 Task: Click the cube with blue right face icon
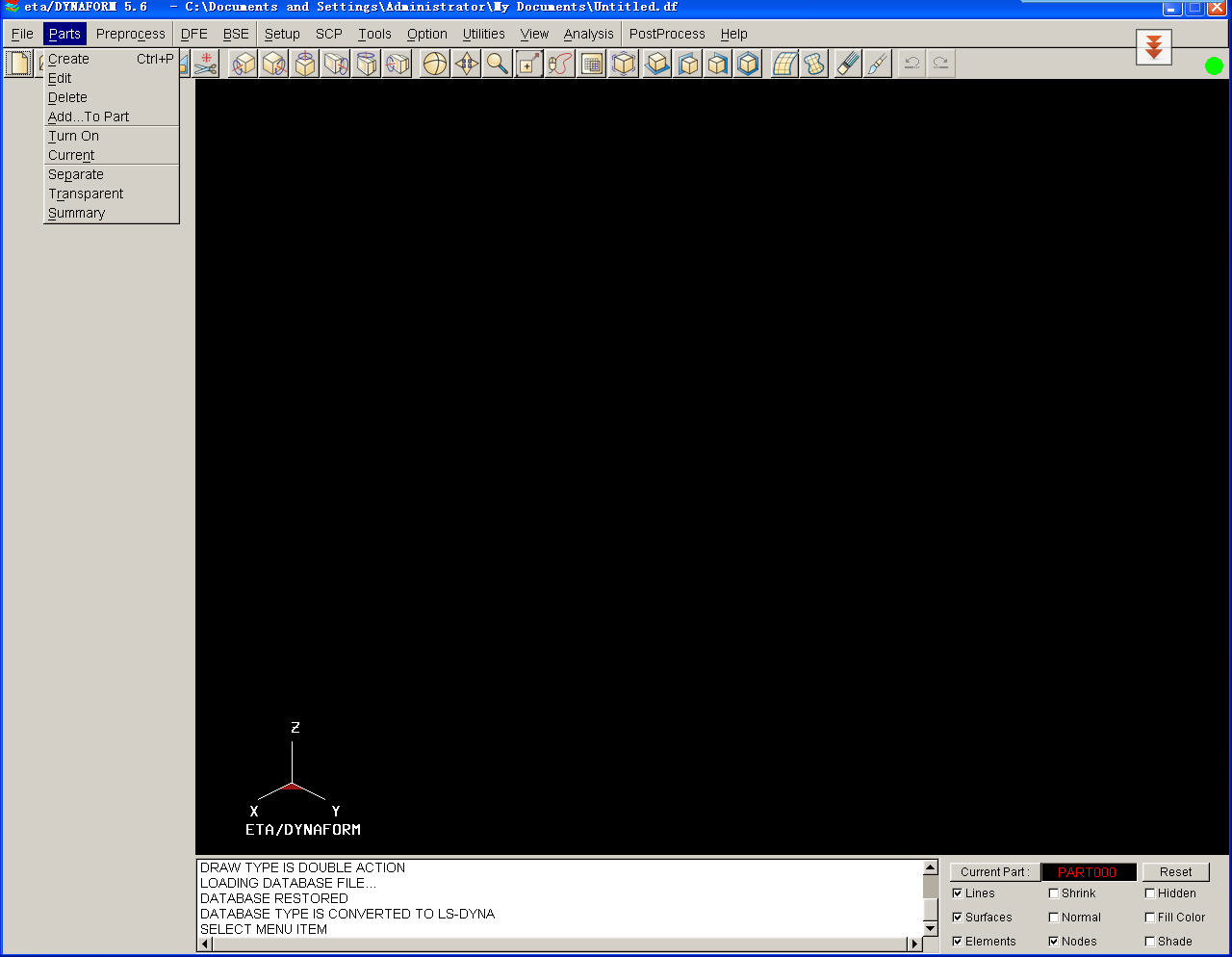[x=718, y=64]
